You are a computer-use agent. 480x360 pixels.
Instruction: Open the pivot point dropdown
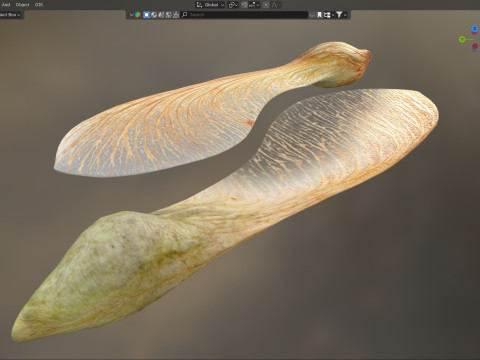coord(233,5)
